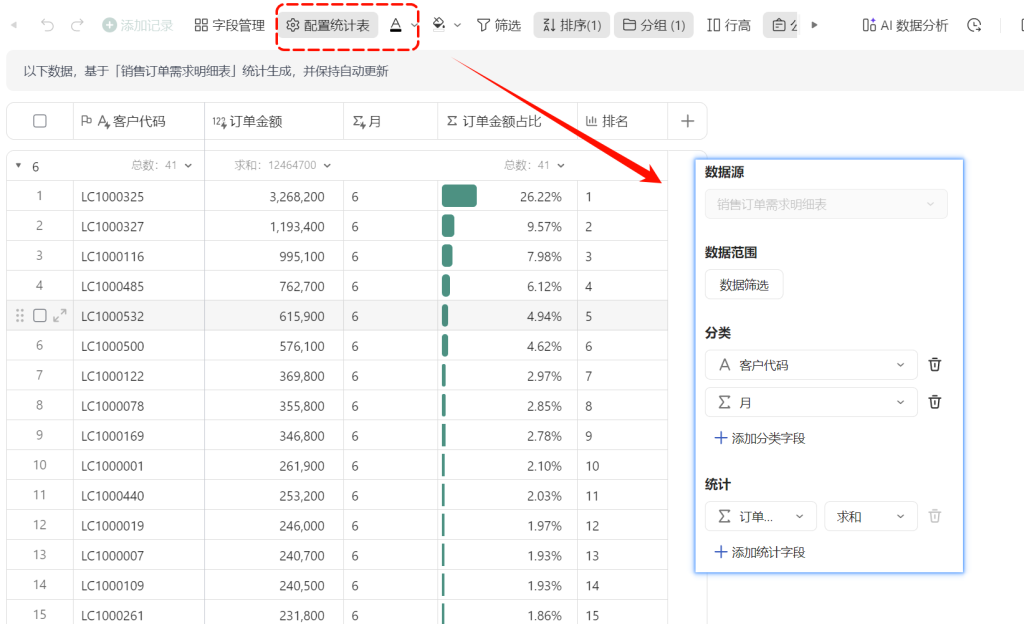
Task: Select cell LC1000122
Action: tap(138, 376)
